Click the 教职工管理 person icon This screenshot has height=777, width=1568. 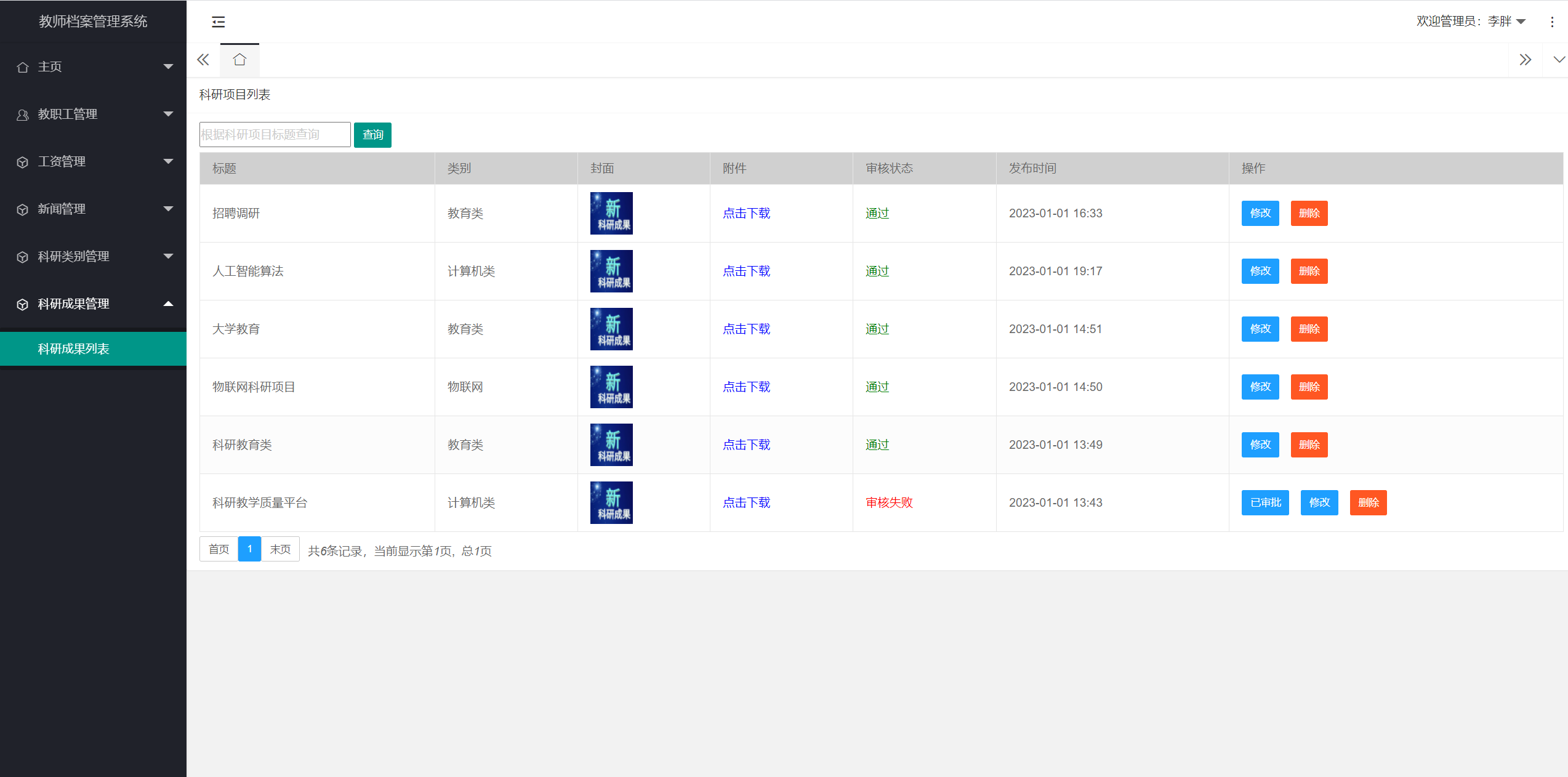point(23,115)
